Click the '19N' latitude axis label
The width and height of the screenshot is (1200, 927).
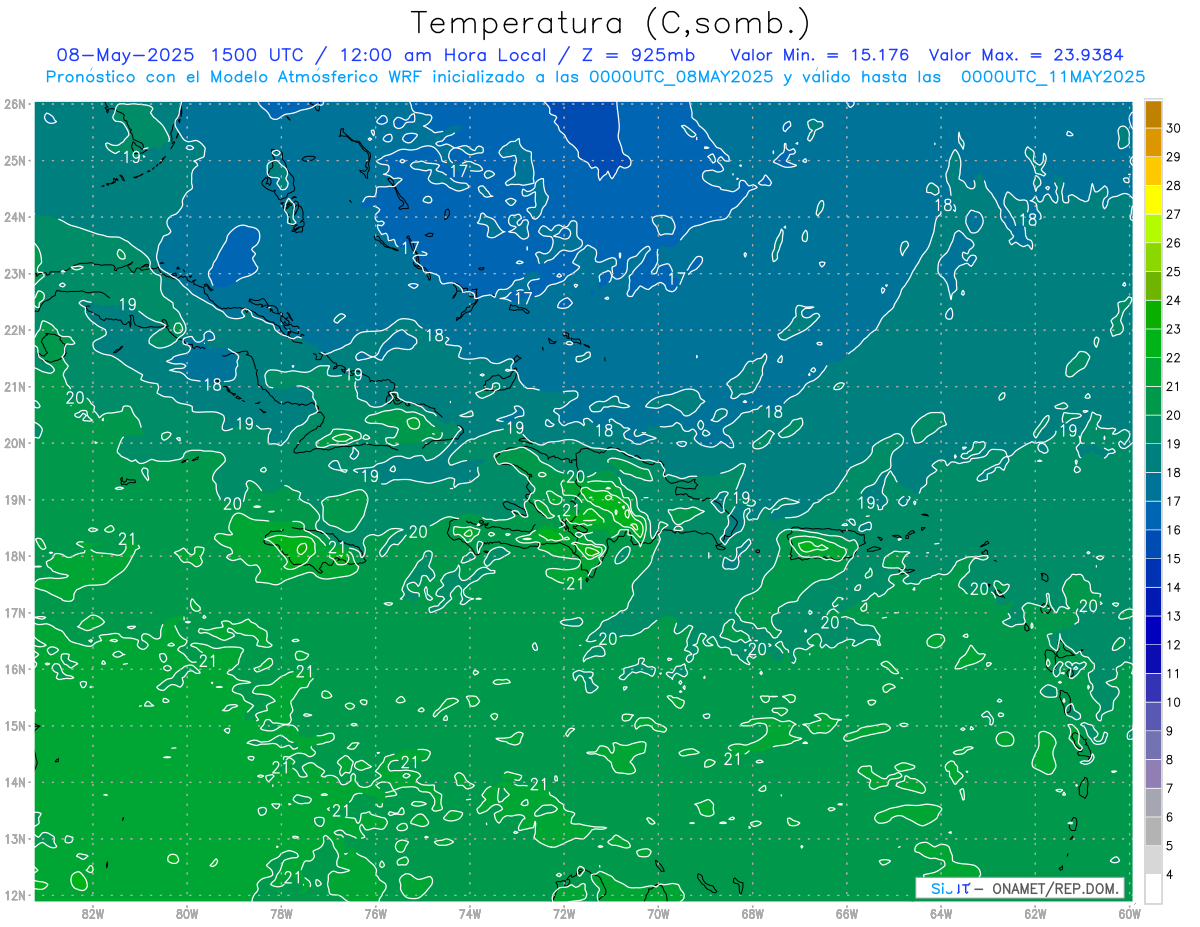coord(15,499)
